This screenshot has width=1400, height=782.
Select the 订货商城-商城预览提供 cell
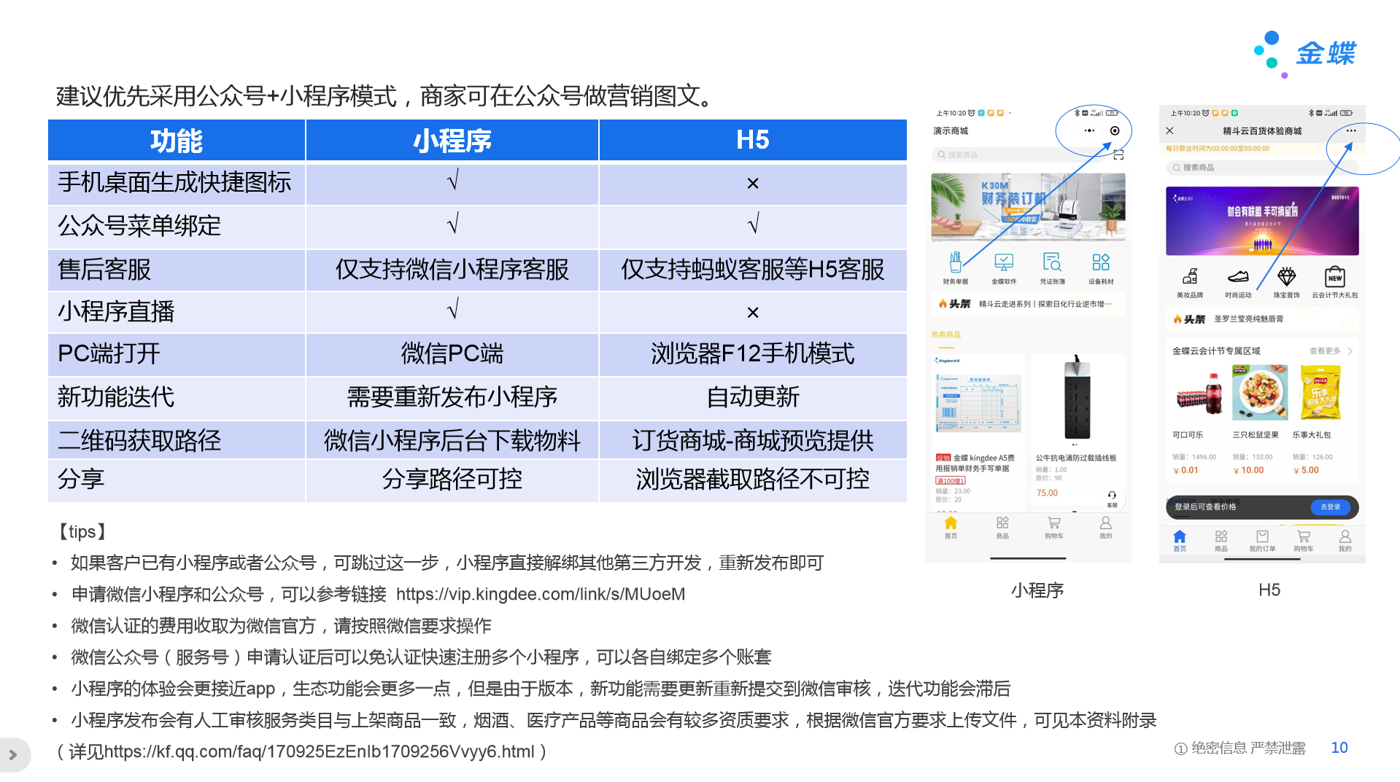(x=753, y=440)
